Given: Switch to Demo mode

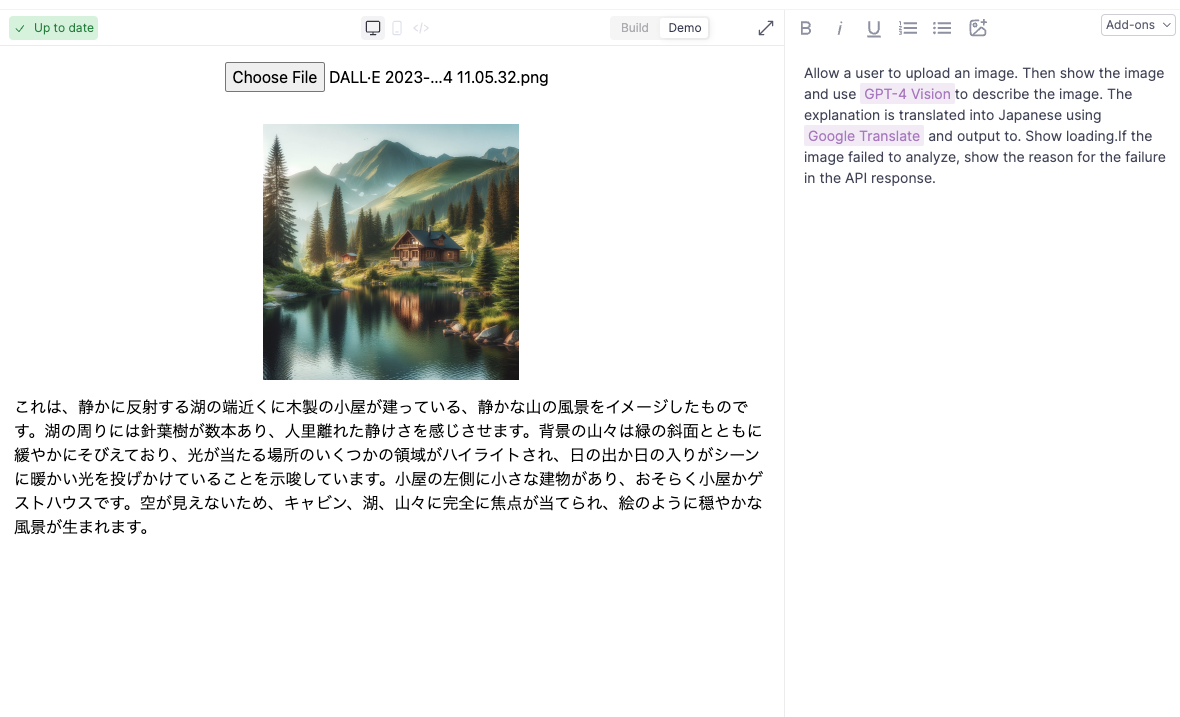Looking at the screenshot, I should (684, 28).
